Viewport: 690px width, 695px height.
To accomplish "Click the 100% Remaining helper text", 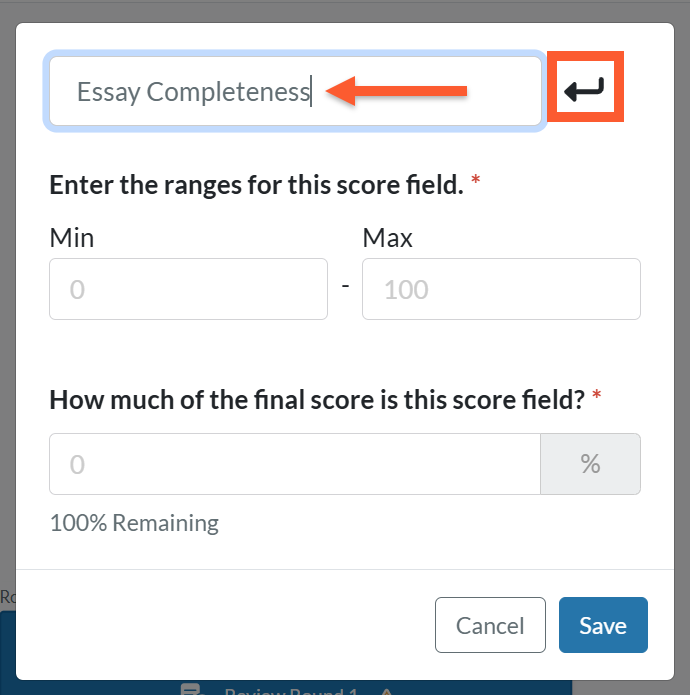I will tap(134, 523).
